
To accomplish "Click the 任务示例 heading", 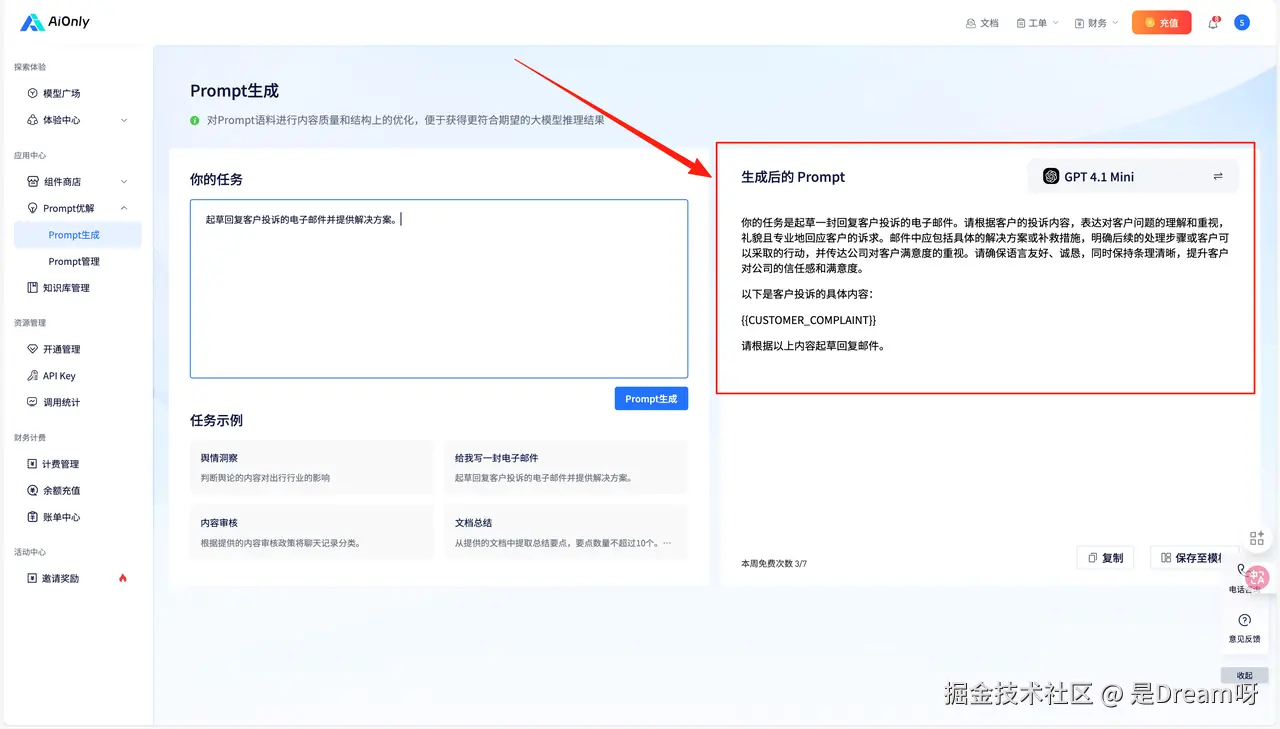I will (216, 421).
